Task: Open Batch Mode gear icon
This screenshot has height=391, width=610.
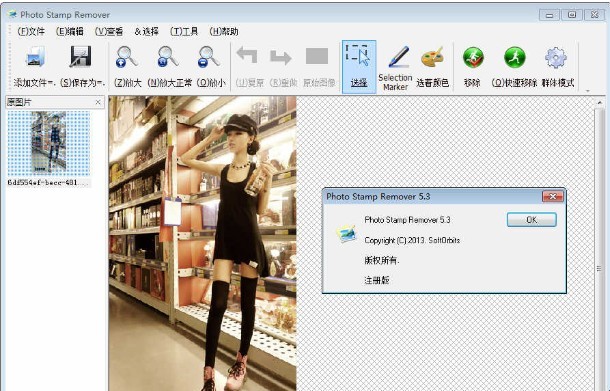Action: coord(556,58)
